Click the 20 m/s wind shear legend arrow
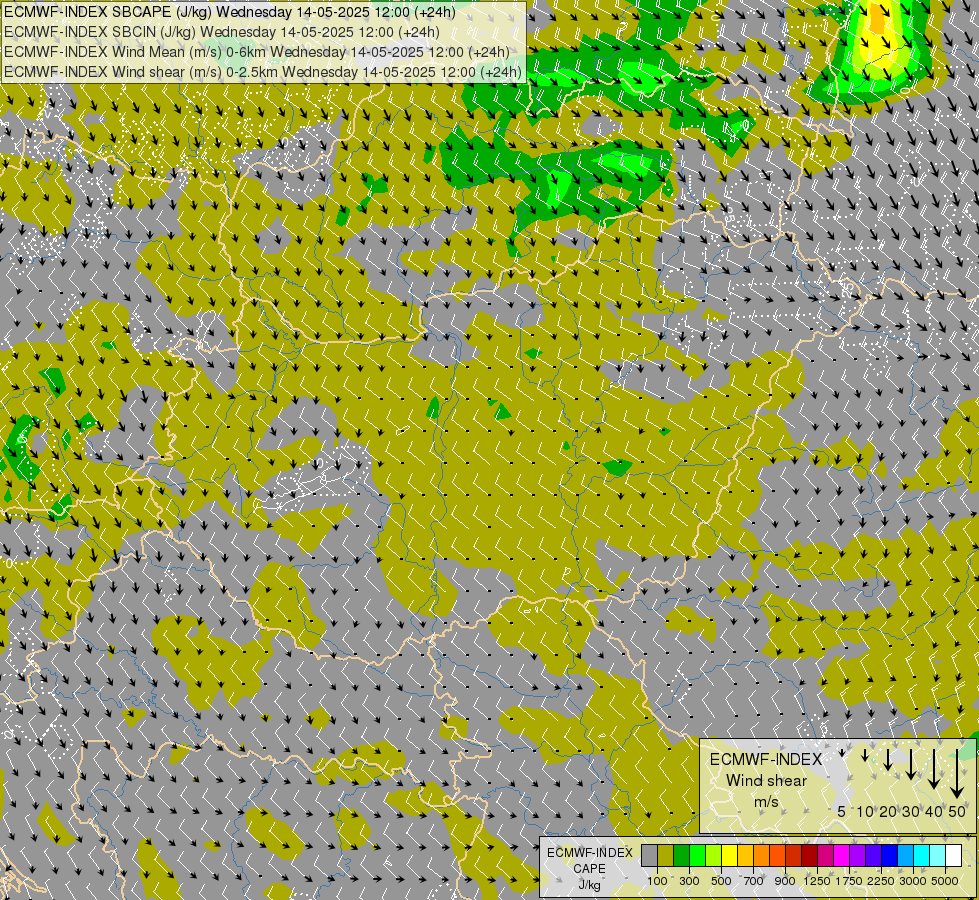Screen dimensions: 979x900 888,759
